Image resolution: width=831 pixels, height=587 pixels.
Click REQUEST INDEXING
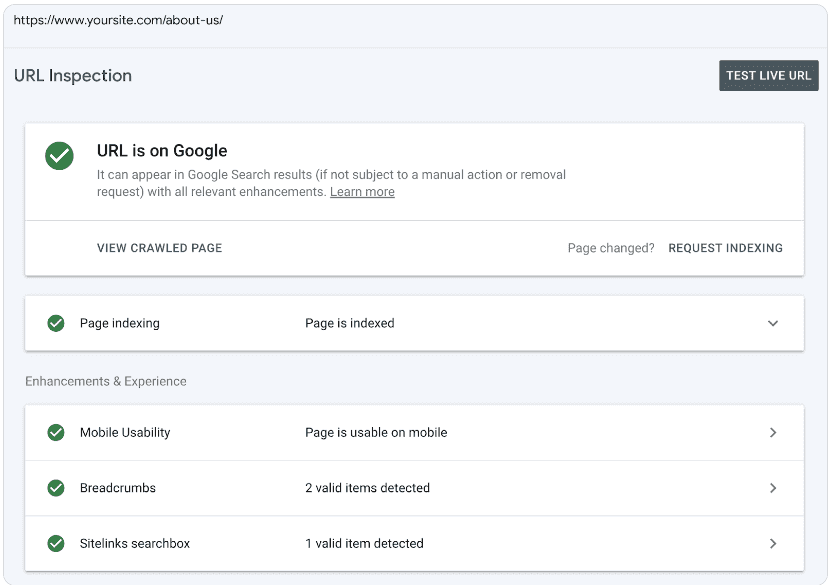(725, 248)
